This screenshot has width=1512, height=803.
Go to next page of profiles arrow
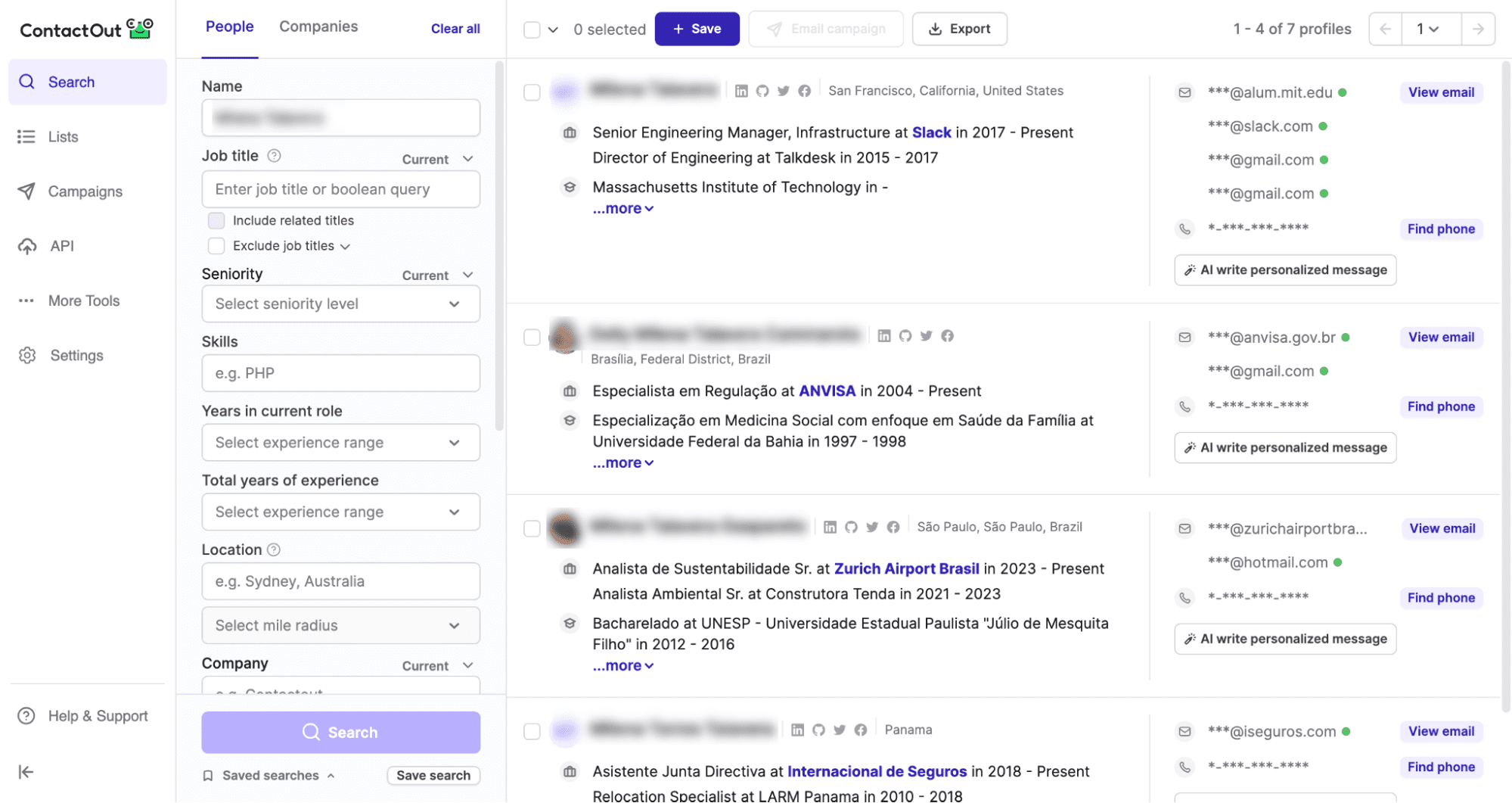pyautogui.click(x=1478, y=29)
